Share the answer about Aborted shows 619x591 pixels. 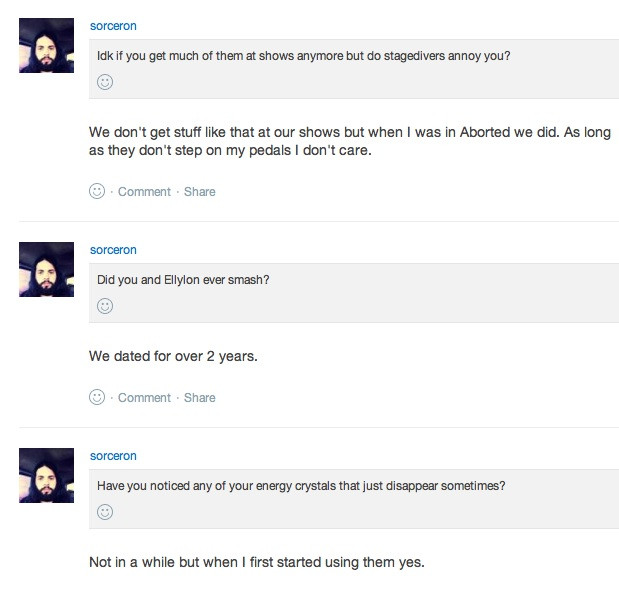(x=199, y=191)
